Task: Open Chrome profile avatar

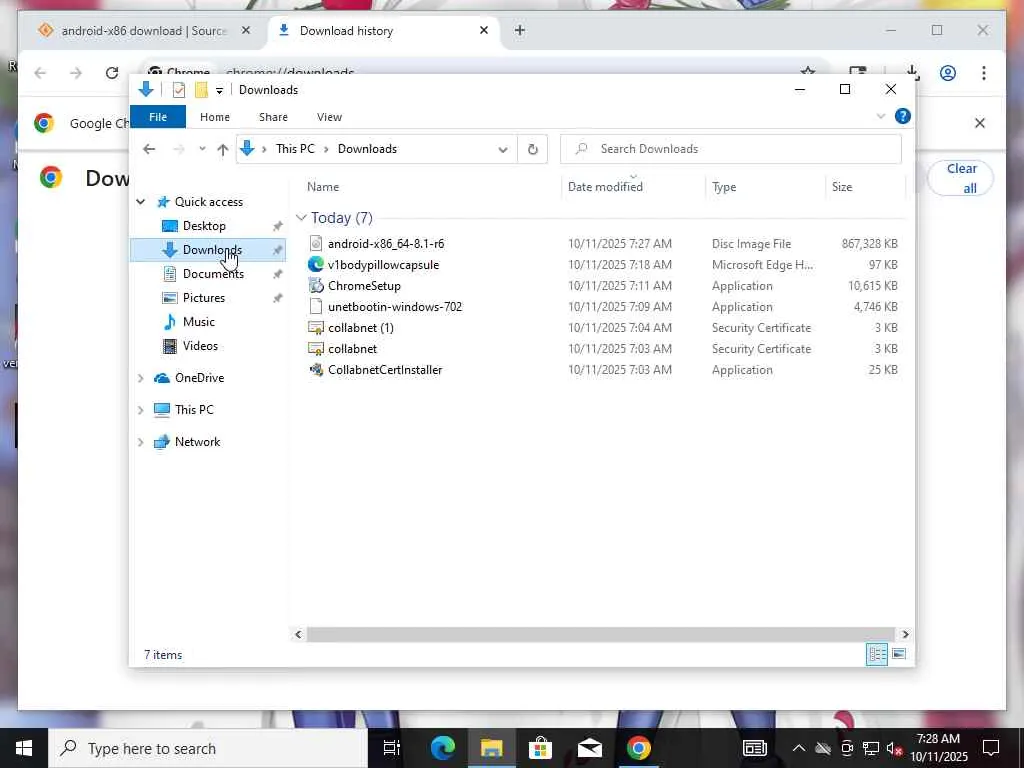Action: click(948, 72)
